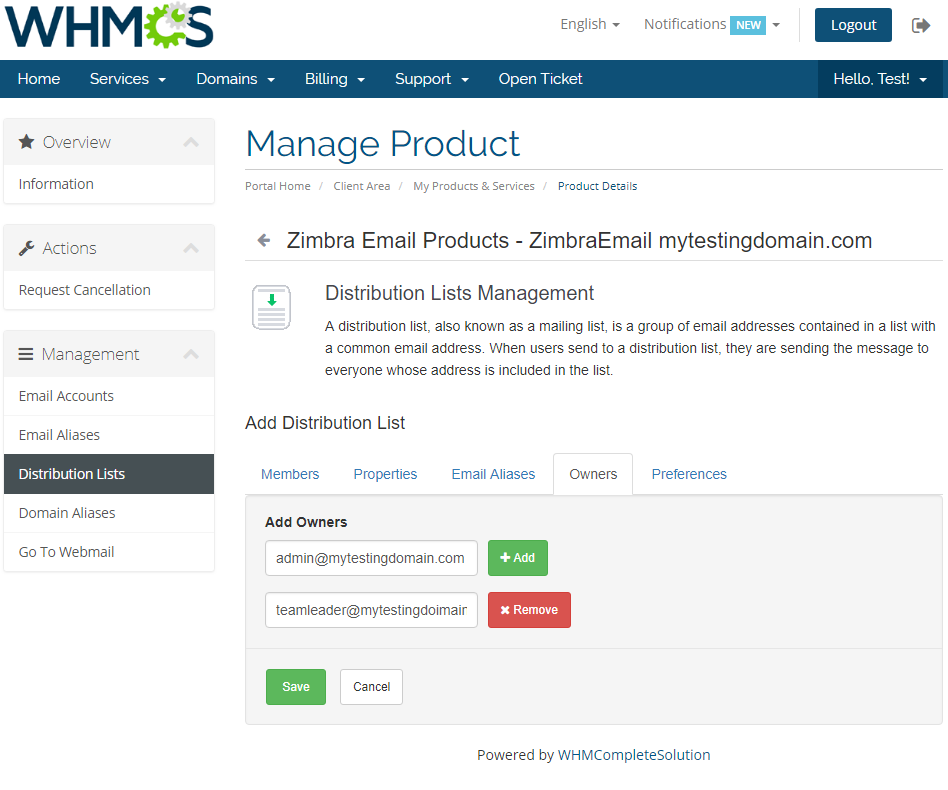The width and height of the screenshot is (948, 790).
Task: Click the WHMCS logo
Action: 109,26
